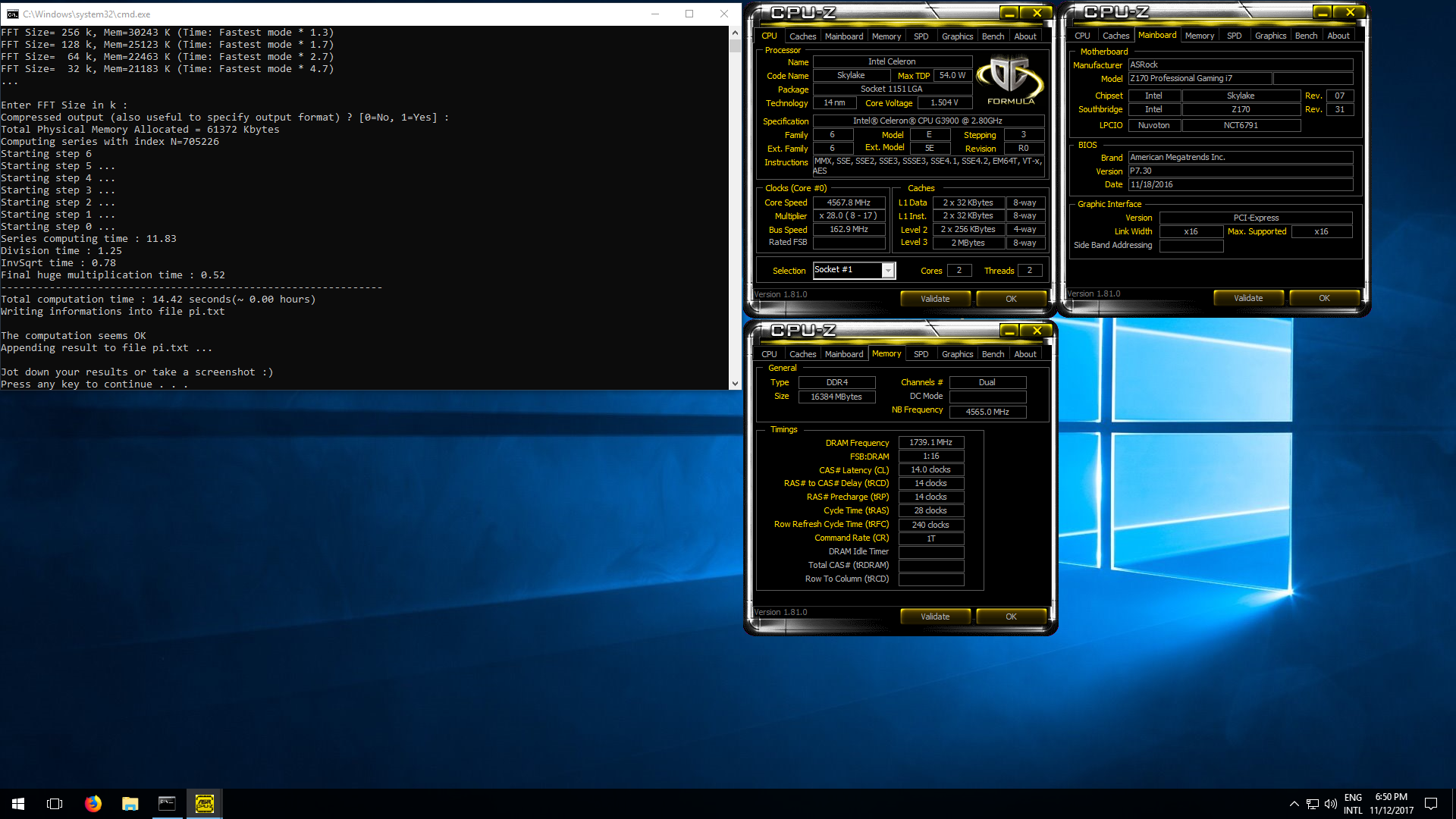Click Validate in Mainboard window
The image size is (1456, 819).
click(1248, 298)
